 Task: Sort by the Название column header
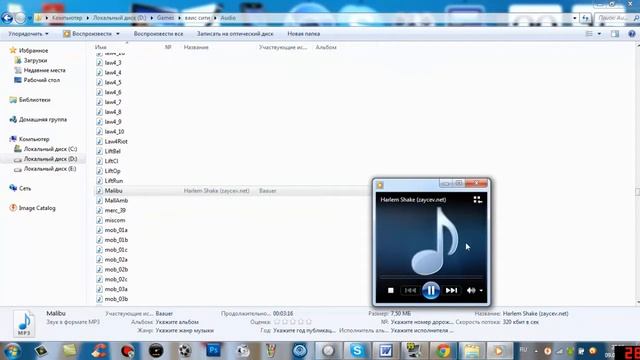click(x=196, y=47)
